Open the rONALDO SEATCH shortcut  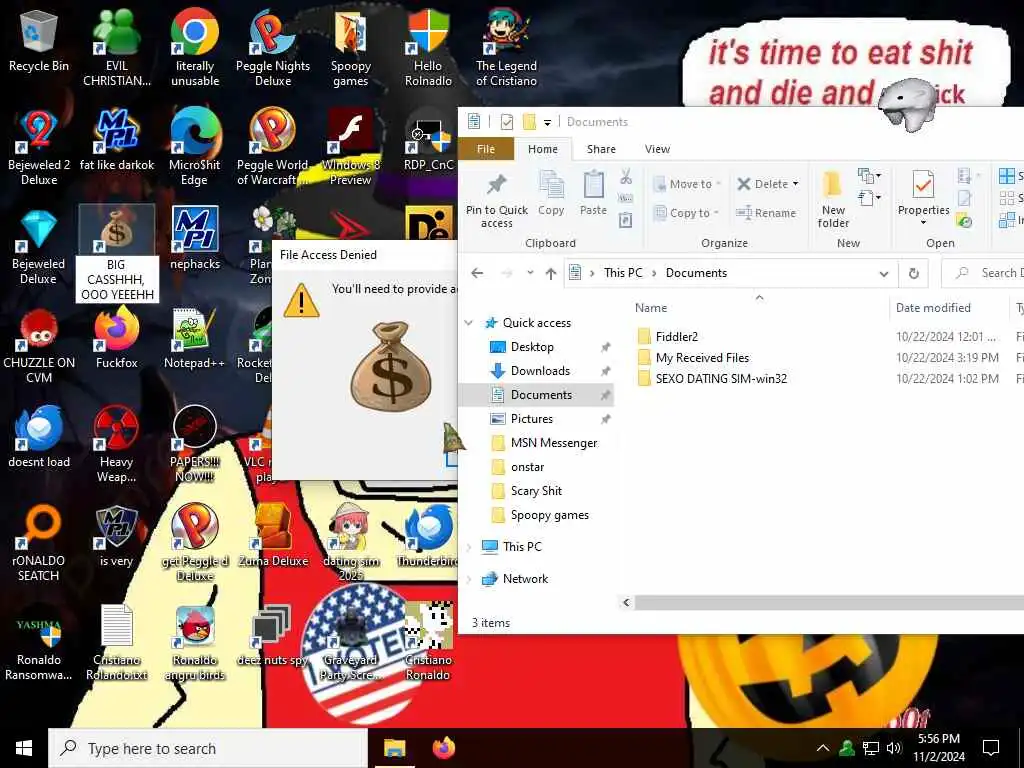tap(39, 543)
